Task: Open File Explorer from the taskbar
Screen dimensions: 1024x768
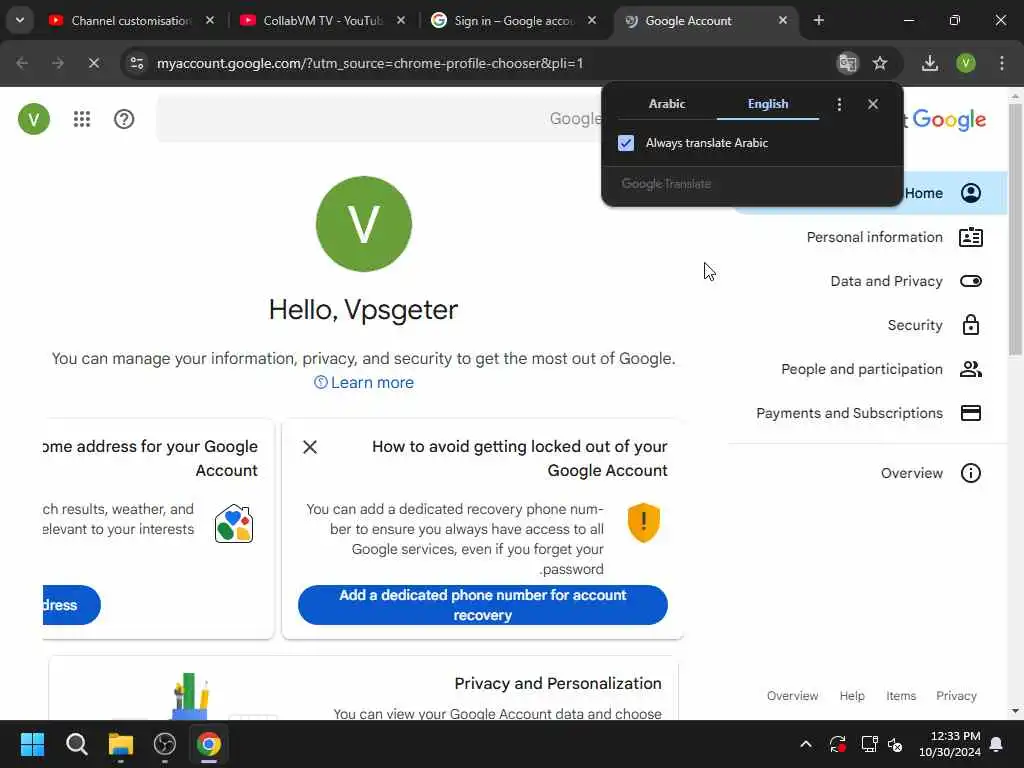Action: 121,744
